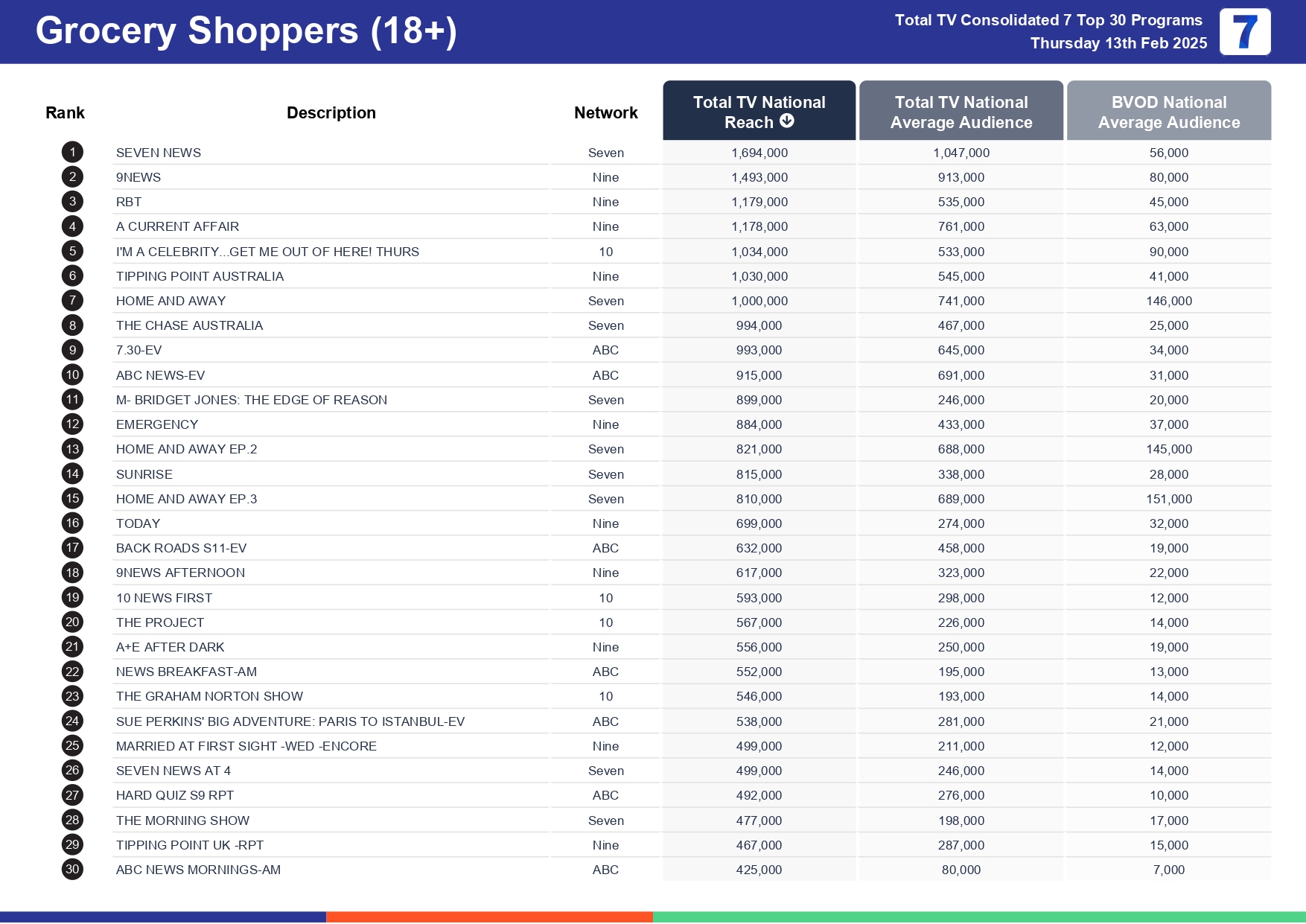Click HOME AND AWAY EP.3 program name
Viewport: 1306px width, 924px height.
[x=186, y=499]
